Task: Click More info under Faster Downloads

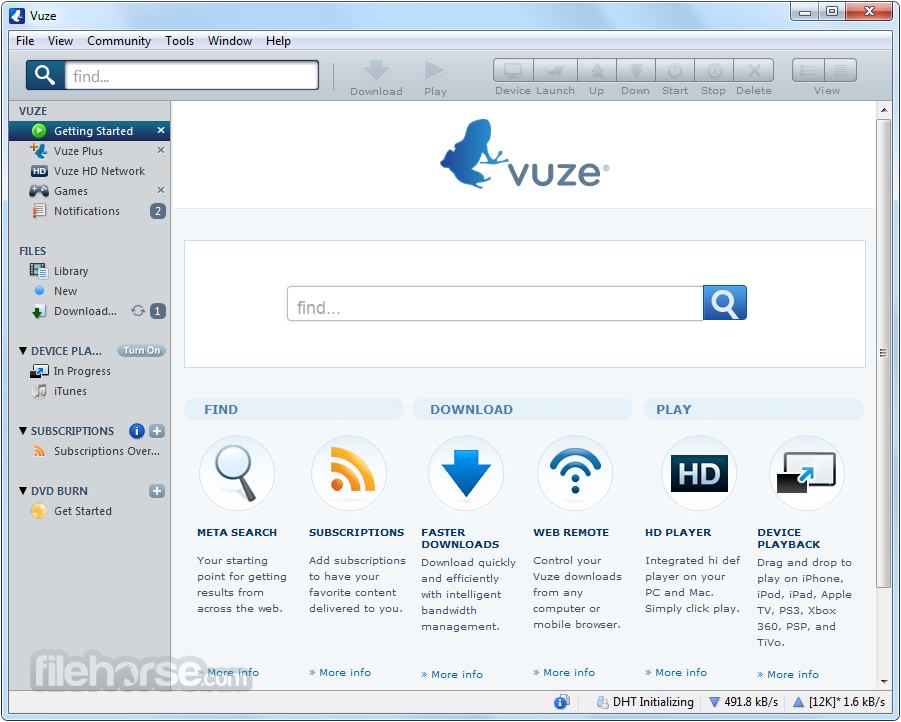Action: 457,674
